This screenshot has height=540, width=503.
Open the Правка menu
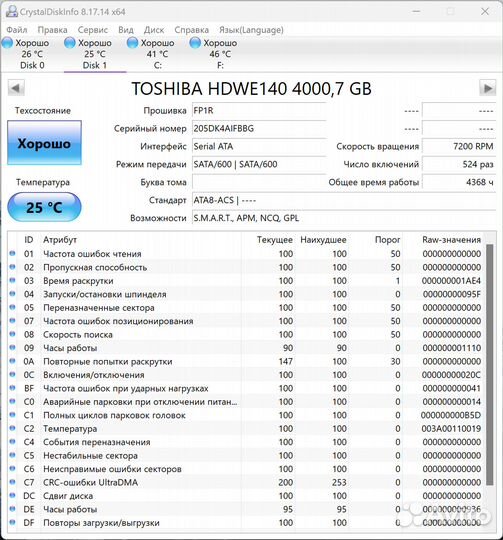click(52, 30)
